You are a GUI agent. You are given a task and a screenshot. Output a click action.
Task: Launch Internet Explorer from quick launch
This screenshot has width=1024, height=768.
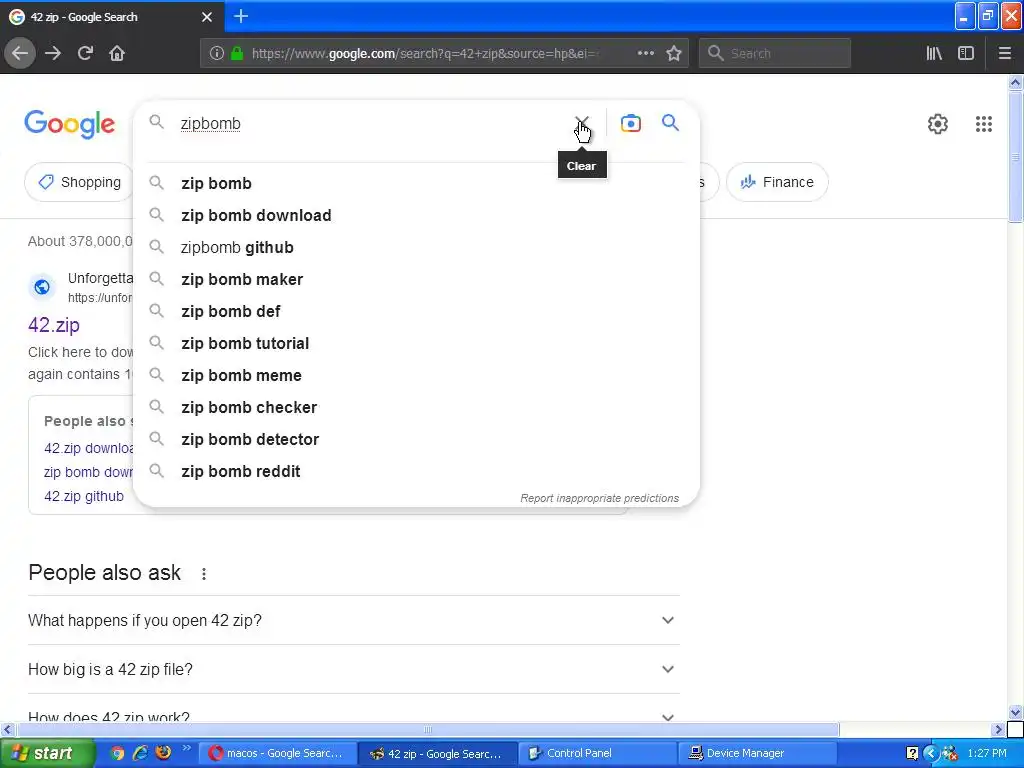(x=140, y=753)
